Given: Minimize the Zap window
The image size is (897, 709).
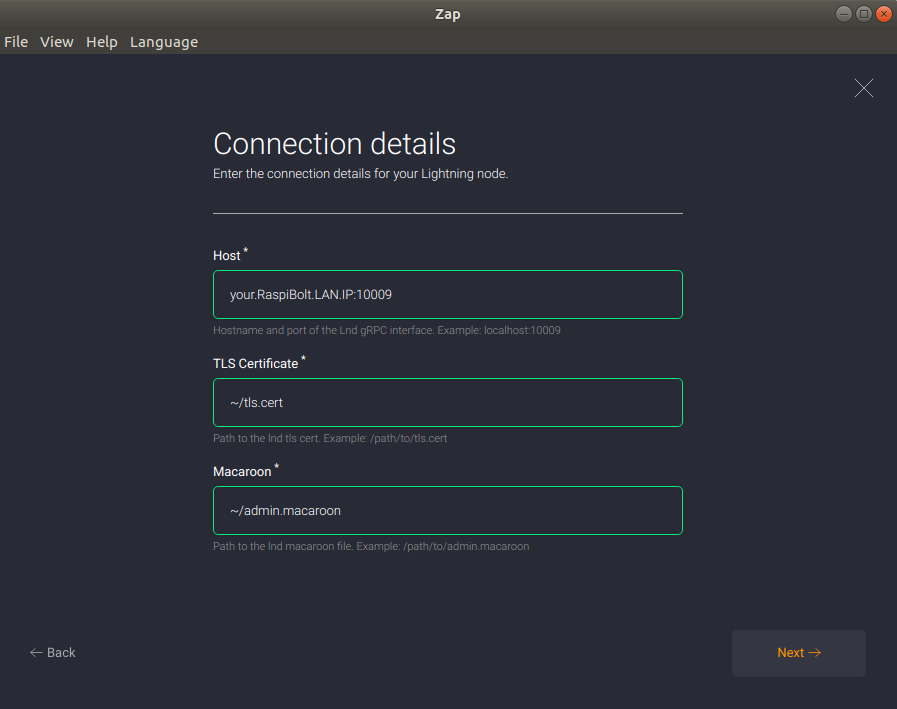Looking at the screenshot, I should click(844, 14).
